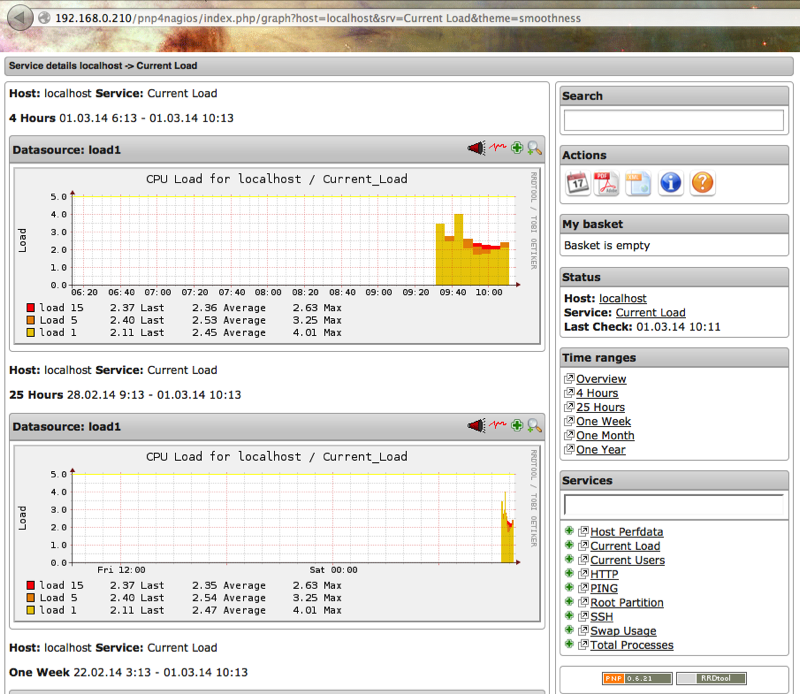This screenshot has height=694, width=800.
Task: Zoom the 25 Hours graph with magnifier icon
Action: click(x=535, y=426)
